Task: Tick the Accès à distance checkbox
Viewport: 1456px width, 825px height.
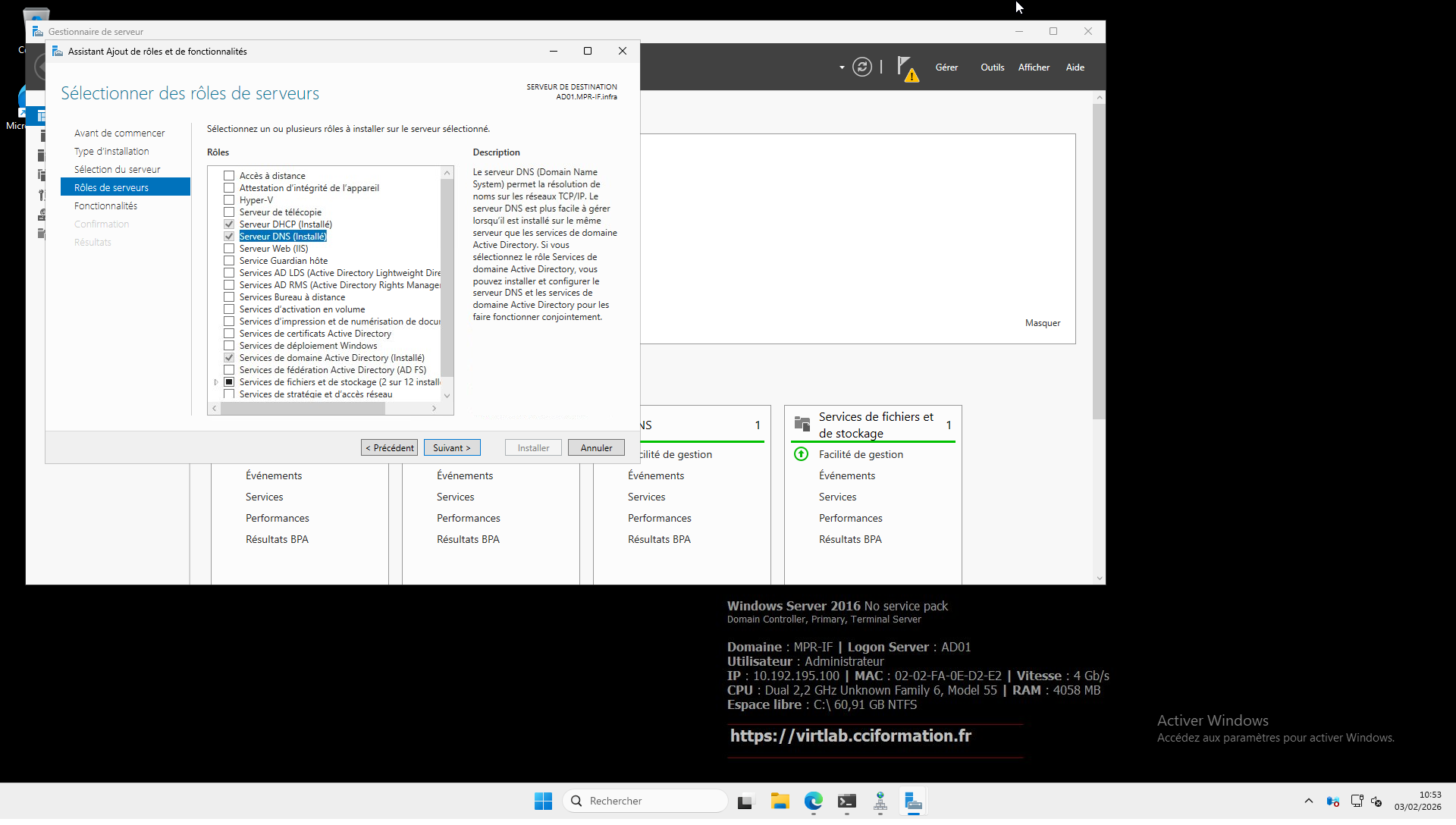Action: coord(229,176)
